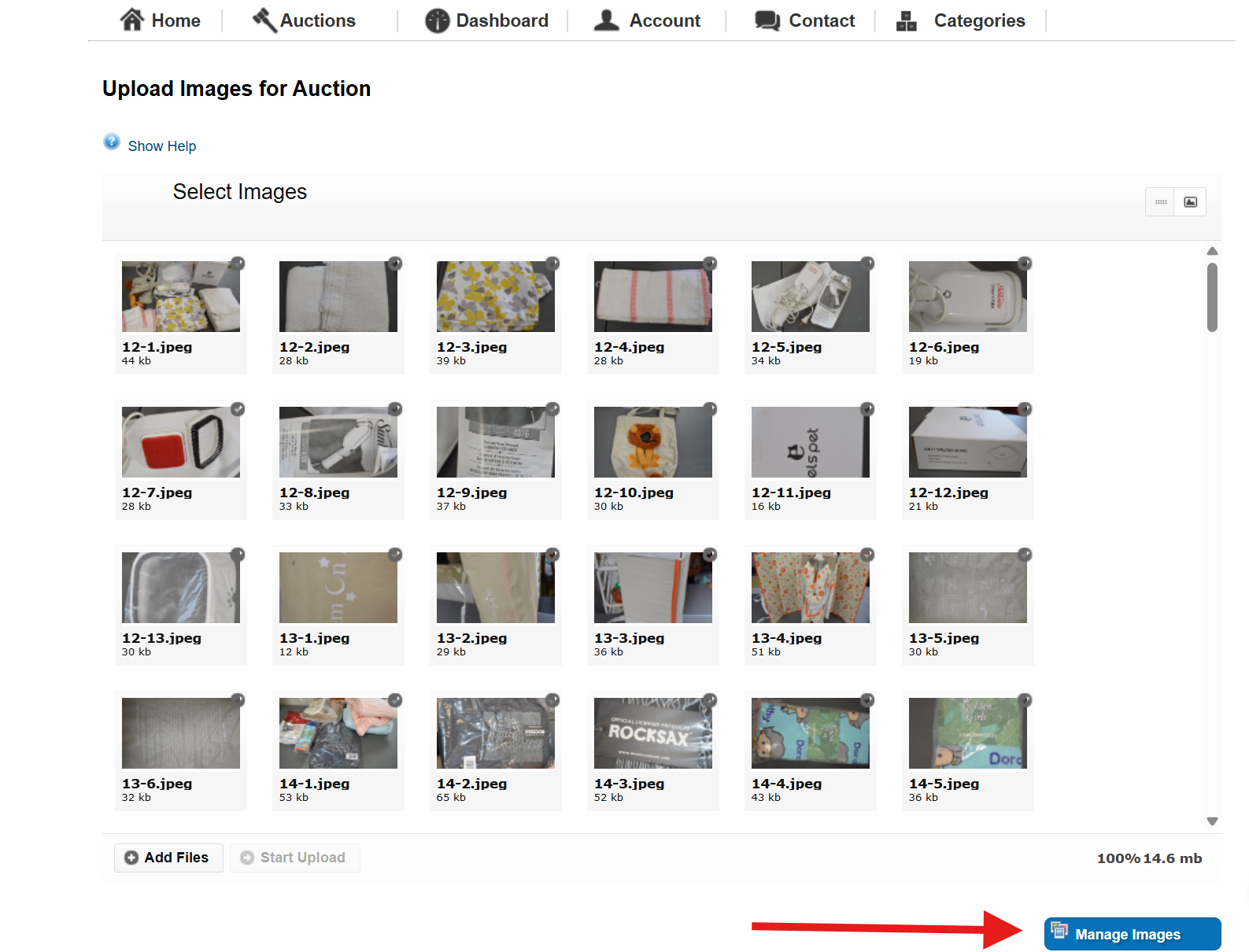1249x952 pixels.
Task: Remove 12-6.jpeg using its corner icon
Action: pyautogui.click(x=1025, y=264)
